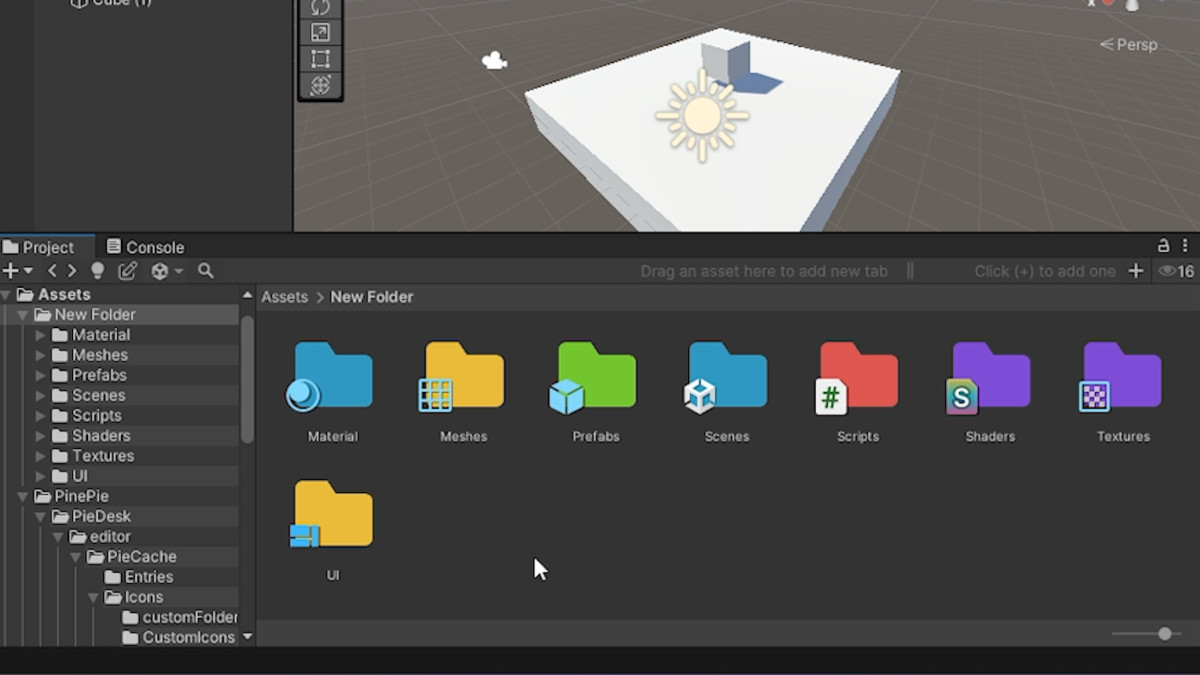Screen dimensions: 1200x675
Task: Select the Rect tool in scene toolbar
Action: (x=320, y=59)
